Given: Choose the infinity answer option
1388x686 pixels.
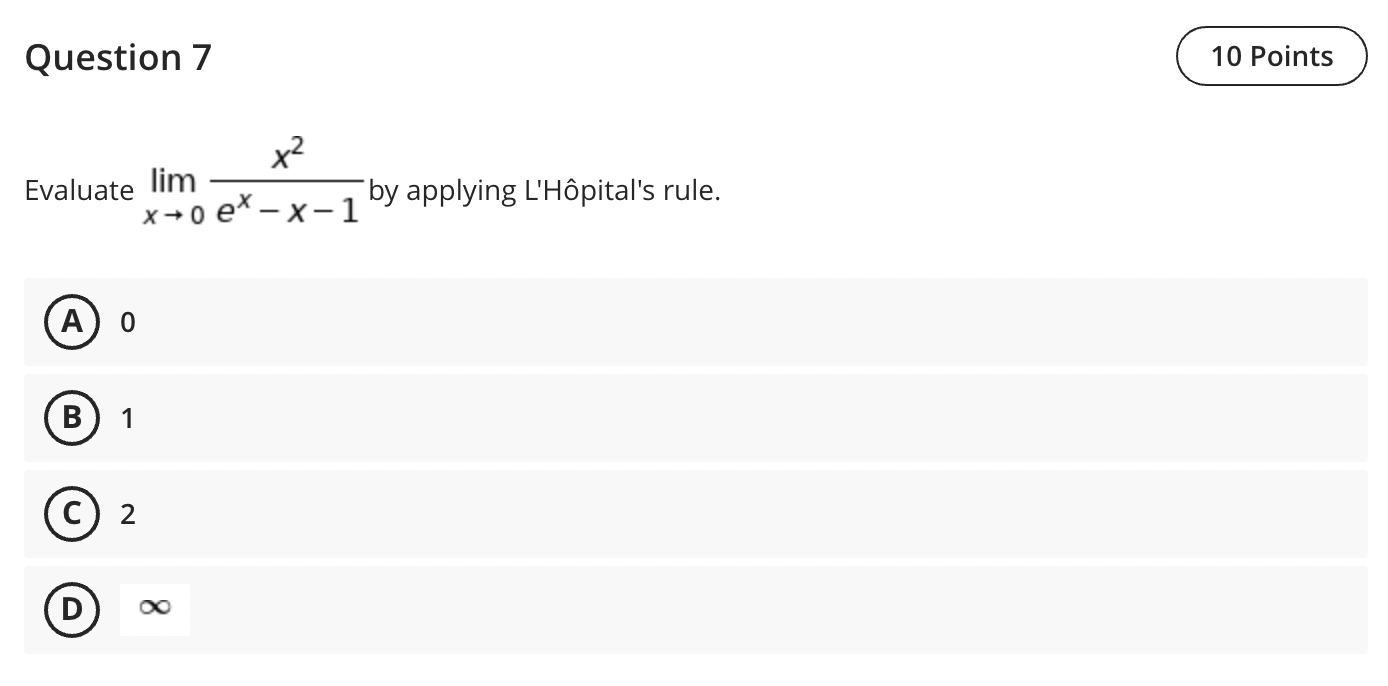Looking at the screenshot, I should tap(155, 608).
